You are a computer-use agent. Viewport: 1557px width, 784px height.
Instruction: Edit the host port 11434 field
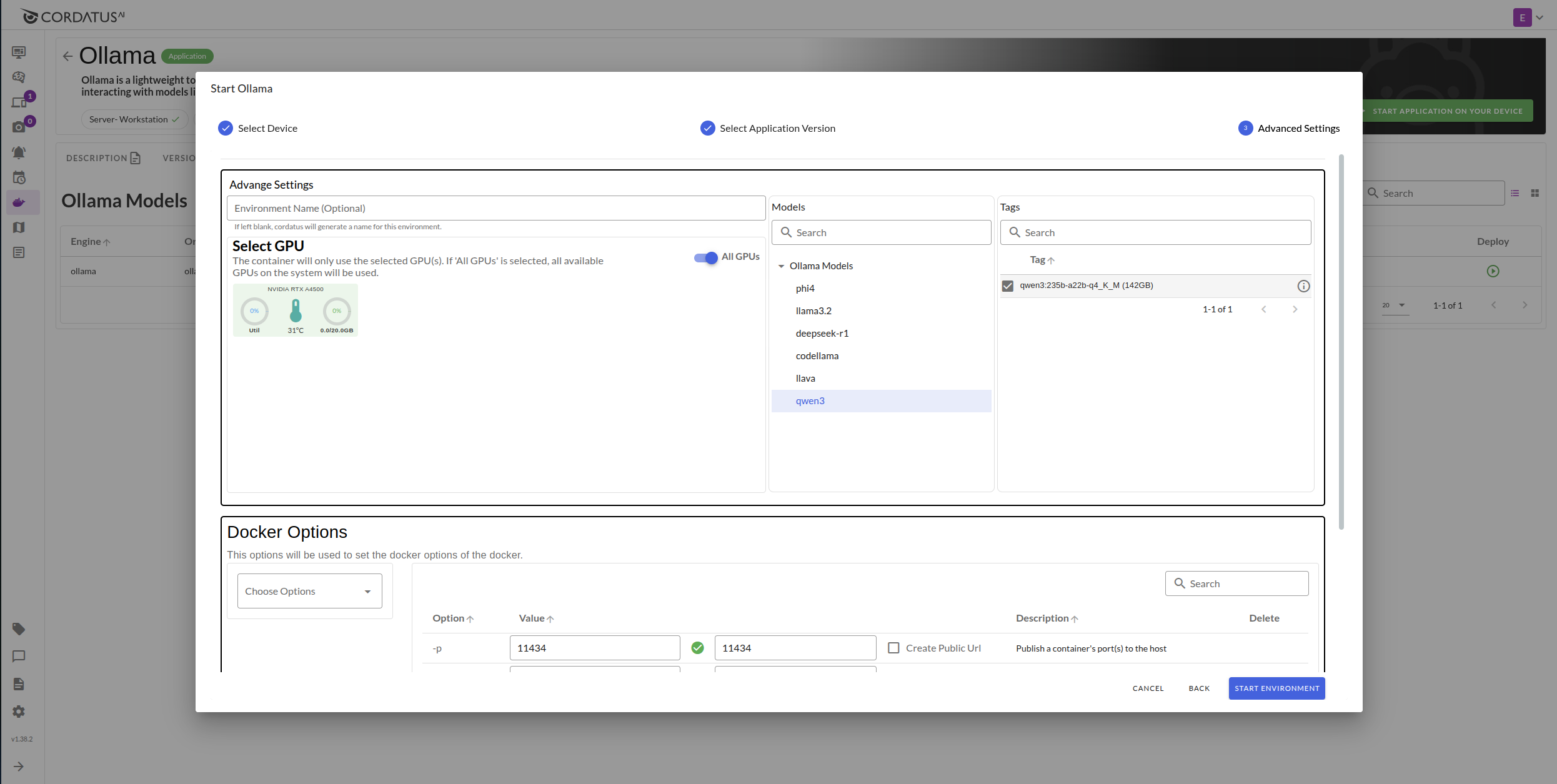pyautogui.click(x=594, y=648)
